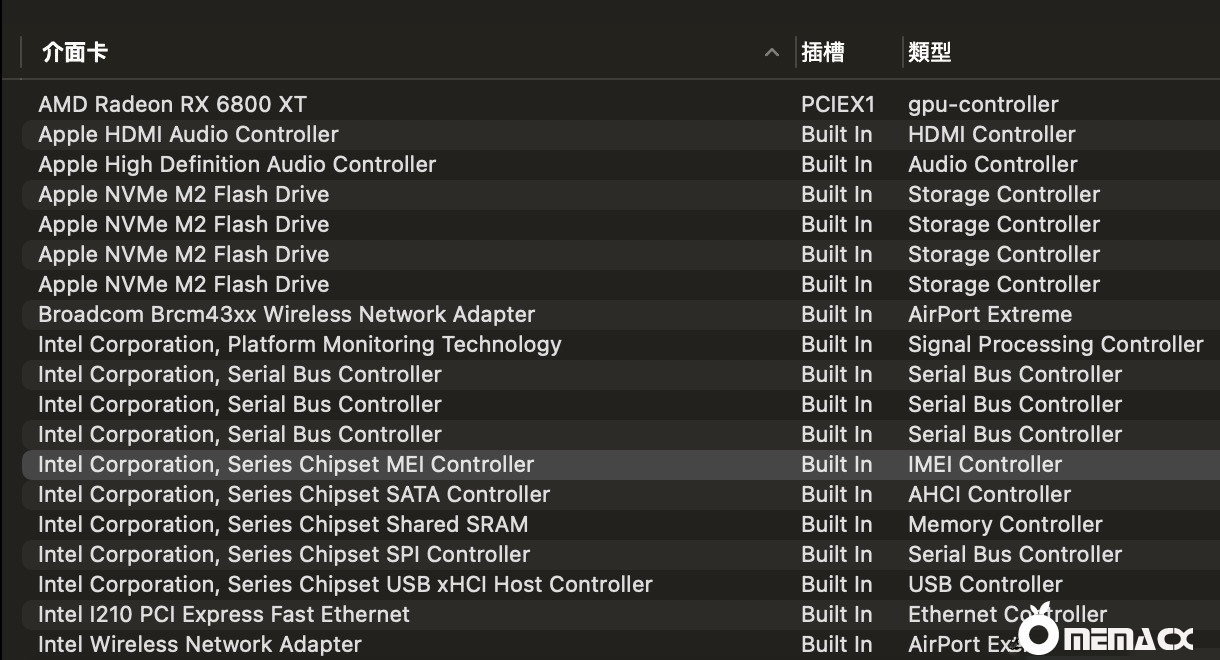Select the Intel Wireless Network Adapter row
Screen dimensions: 1220x660
(200, 644)
